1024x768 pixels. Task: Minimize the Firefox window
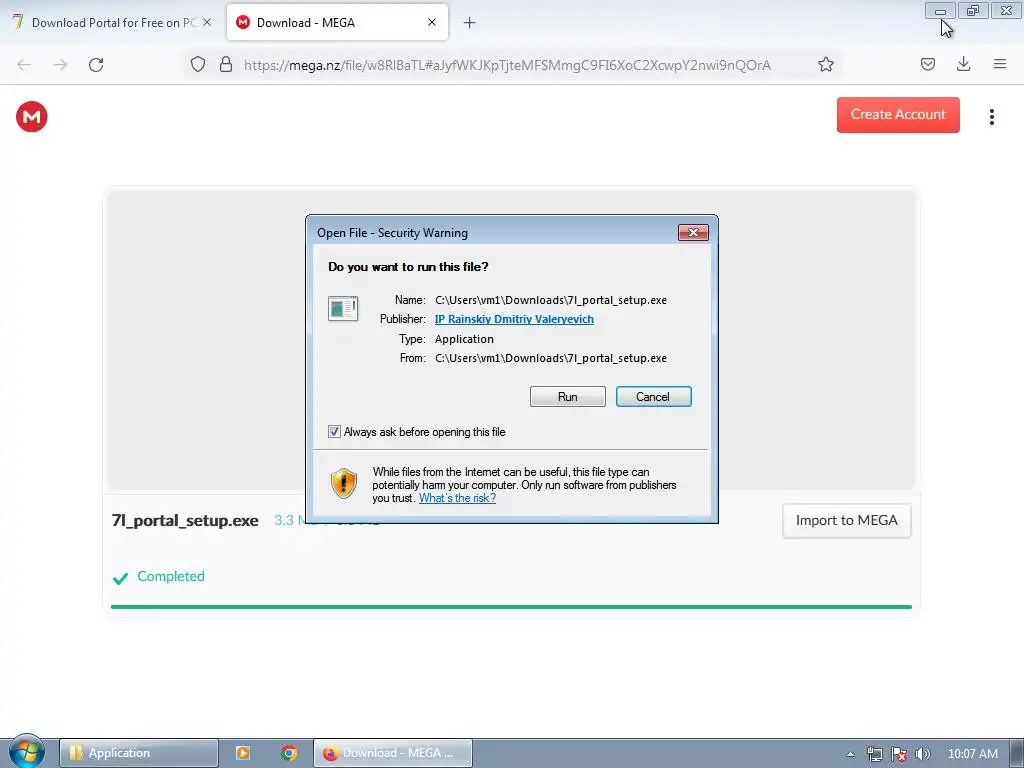click(940, 11)
